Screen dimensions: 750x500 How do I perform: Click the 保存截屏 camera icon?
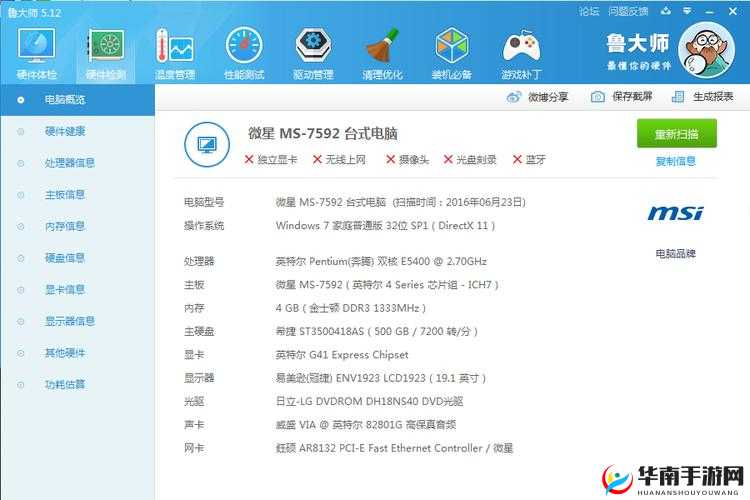(x=597, y=97)
